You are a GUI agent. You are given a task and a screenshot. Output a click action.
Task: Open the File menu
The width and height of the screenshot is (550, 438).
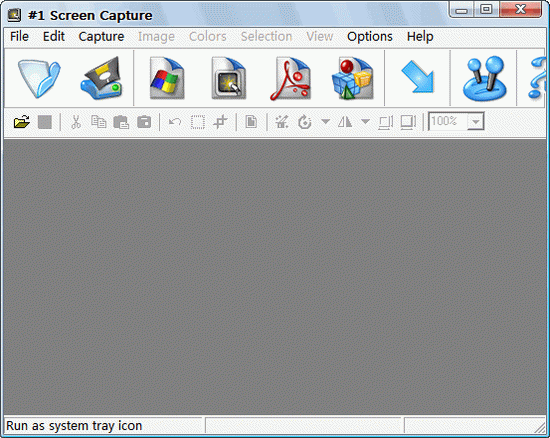[x=19, y=36]
